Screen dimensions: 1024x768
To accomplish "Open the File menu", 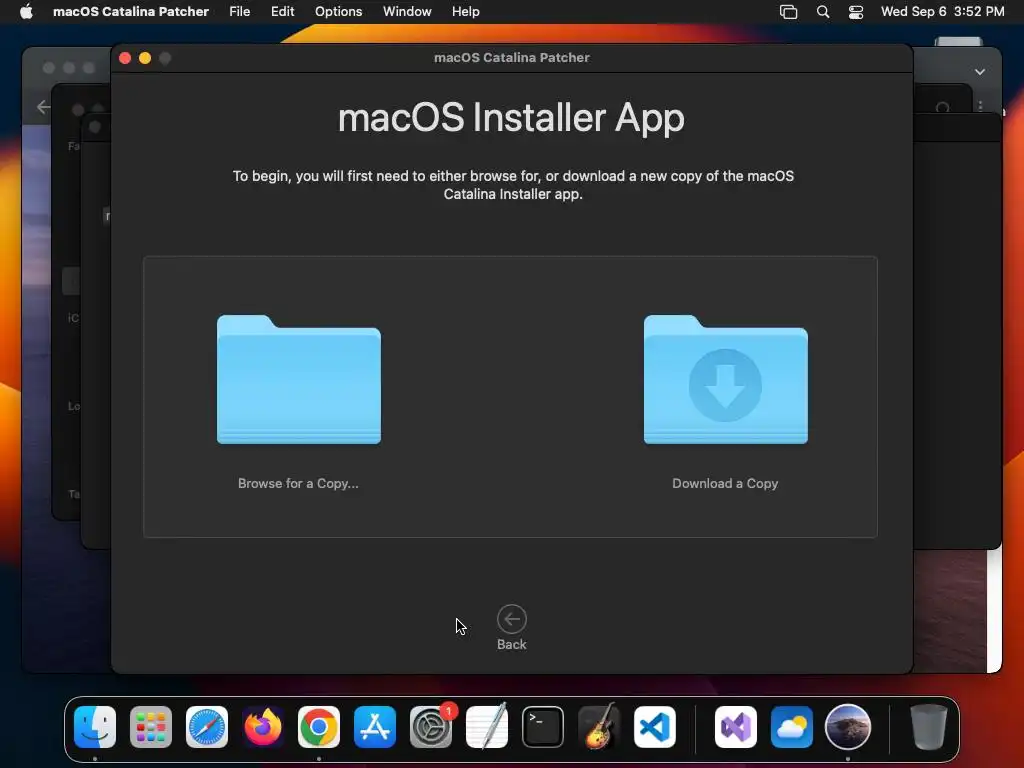I will pos(240,11).
